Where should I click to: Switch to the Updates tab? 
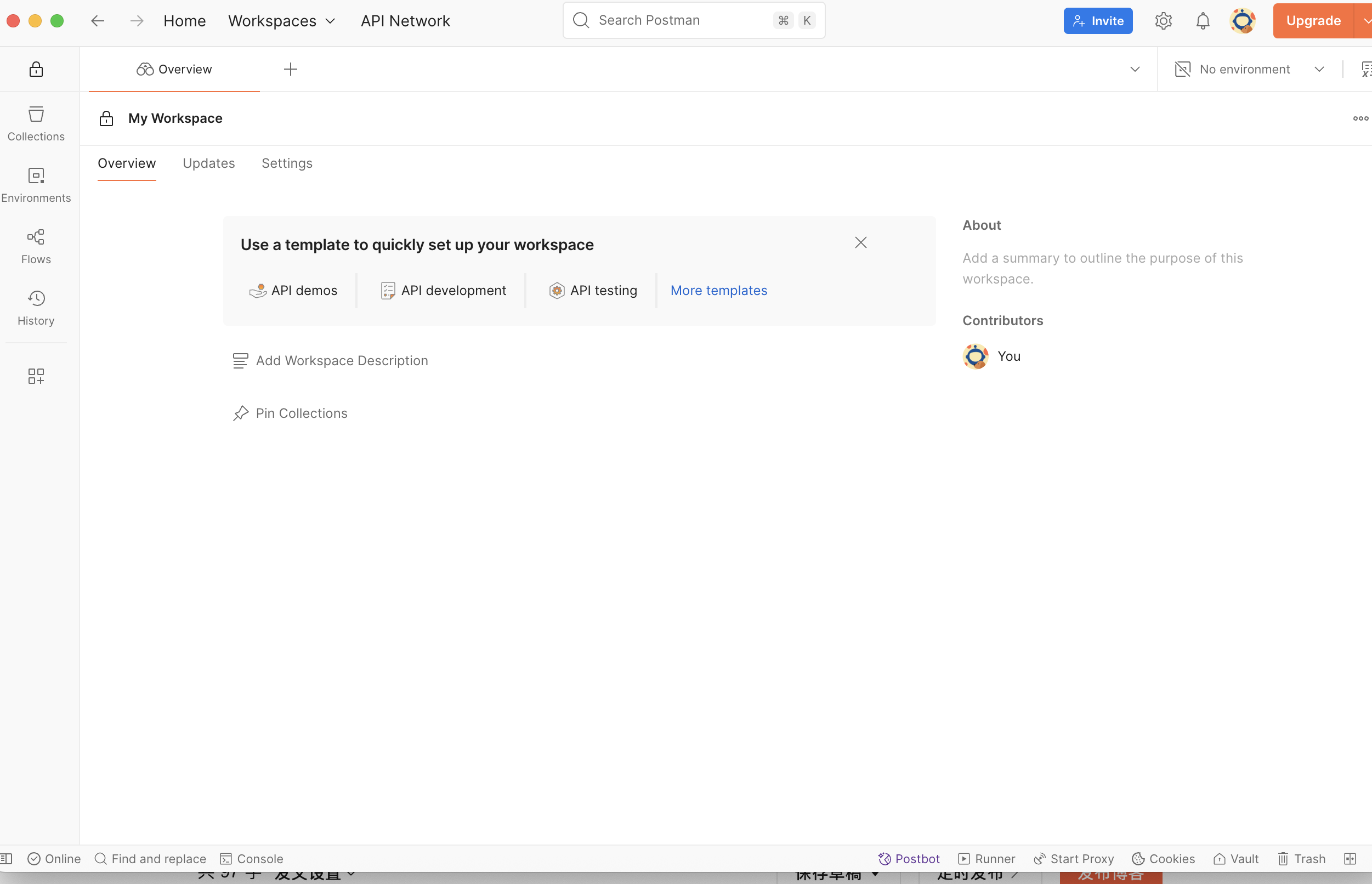click(x=208, y=163)
